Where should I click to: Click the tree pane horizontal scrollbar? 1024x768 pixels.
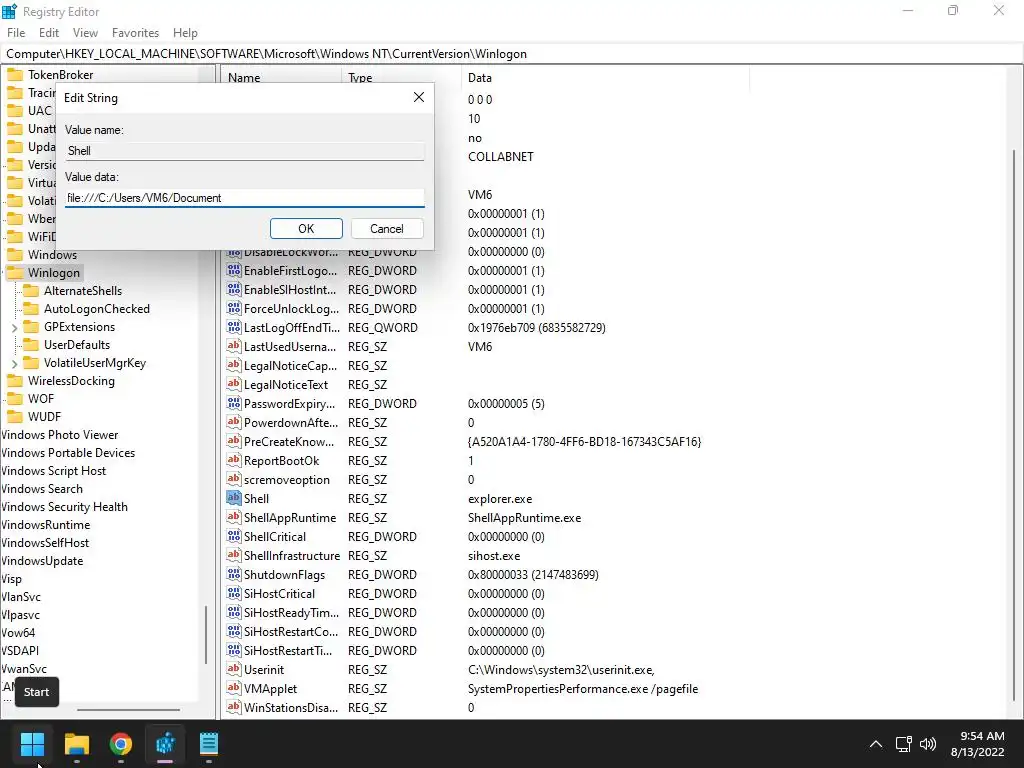point(128,709)
